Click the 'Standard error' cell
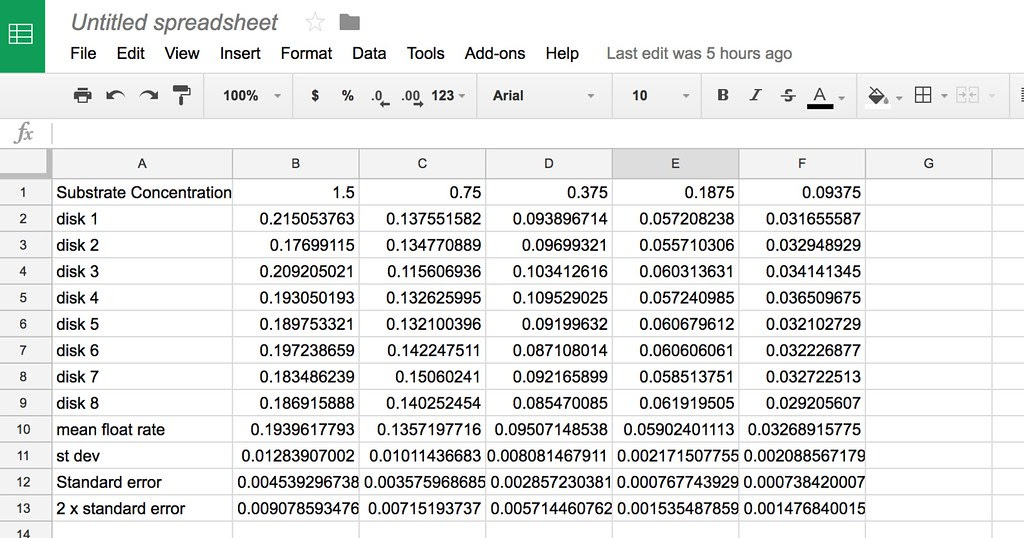Screen dimensions: 1024x538 pos(142,483)
